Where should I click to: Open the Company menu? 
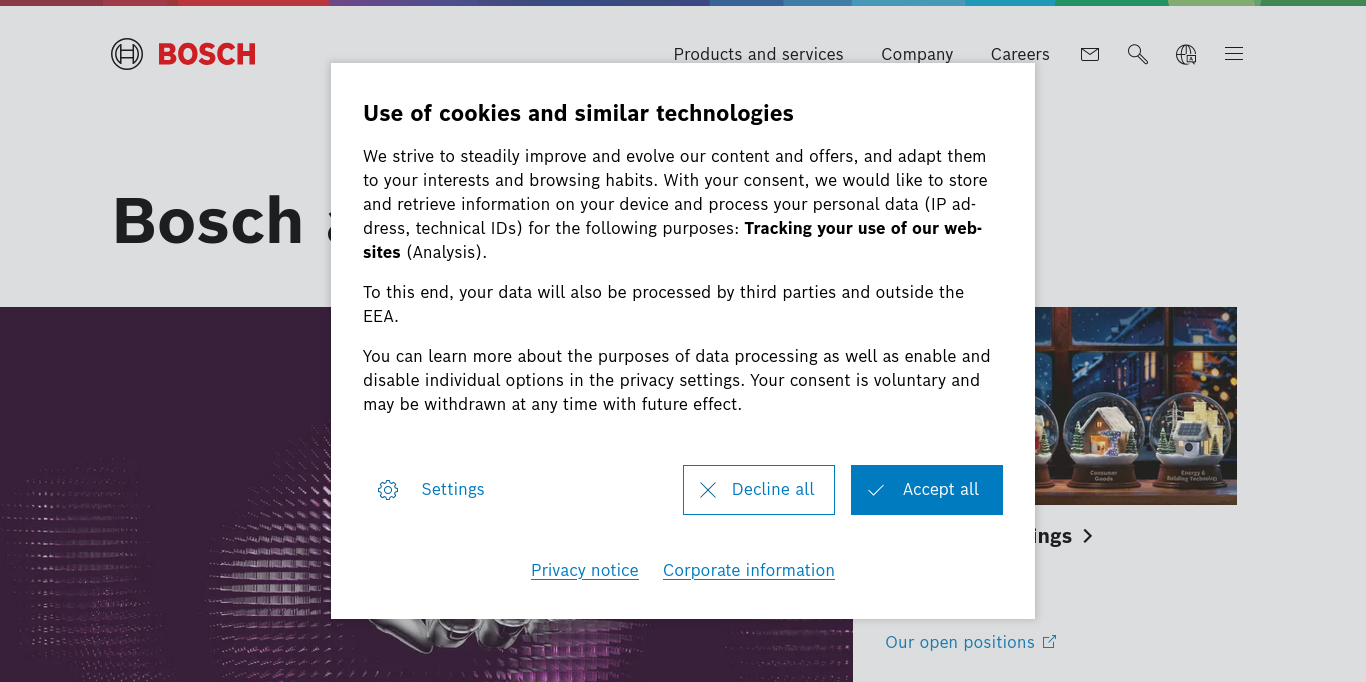click(917, 54)
